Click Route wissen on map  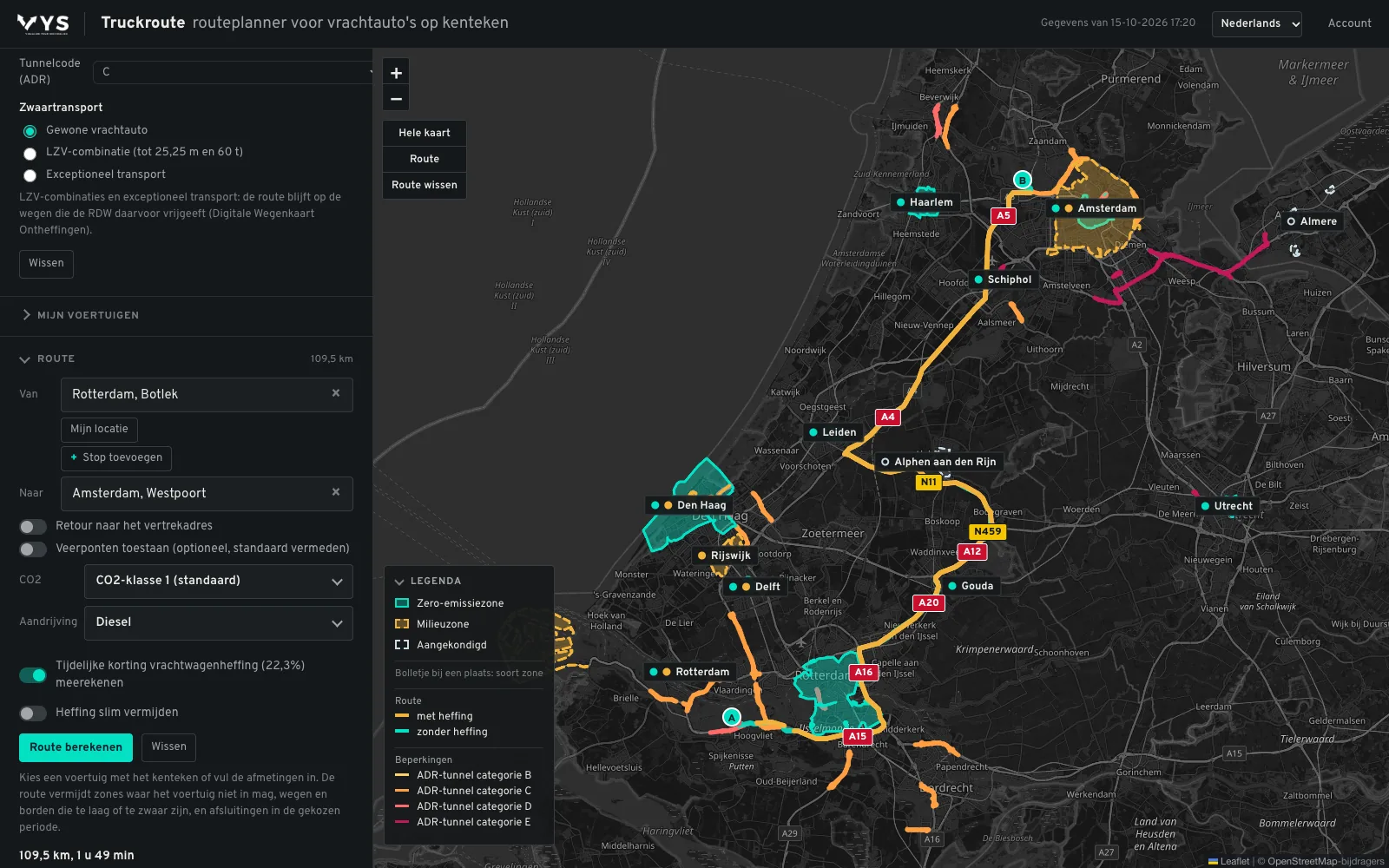[x=425, y=185]
